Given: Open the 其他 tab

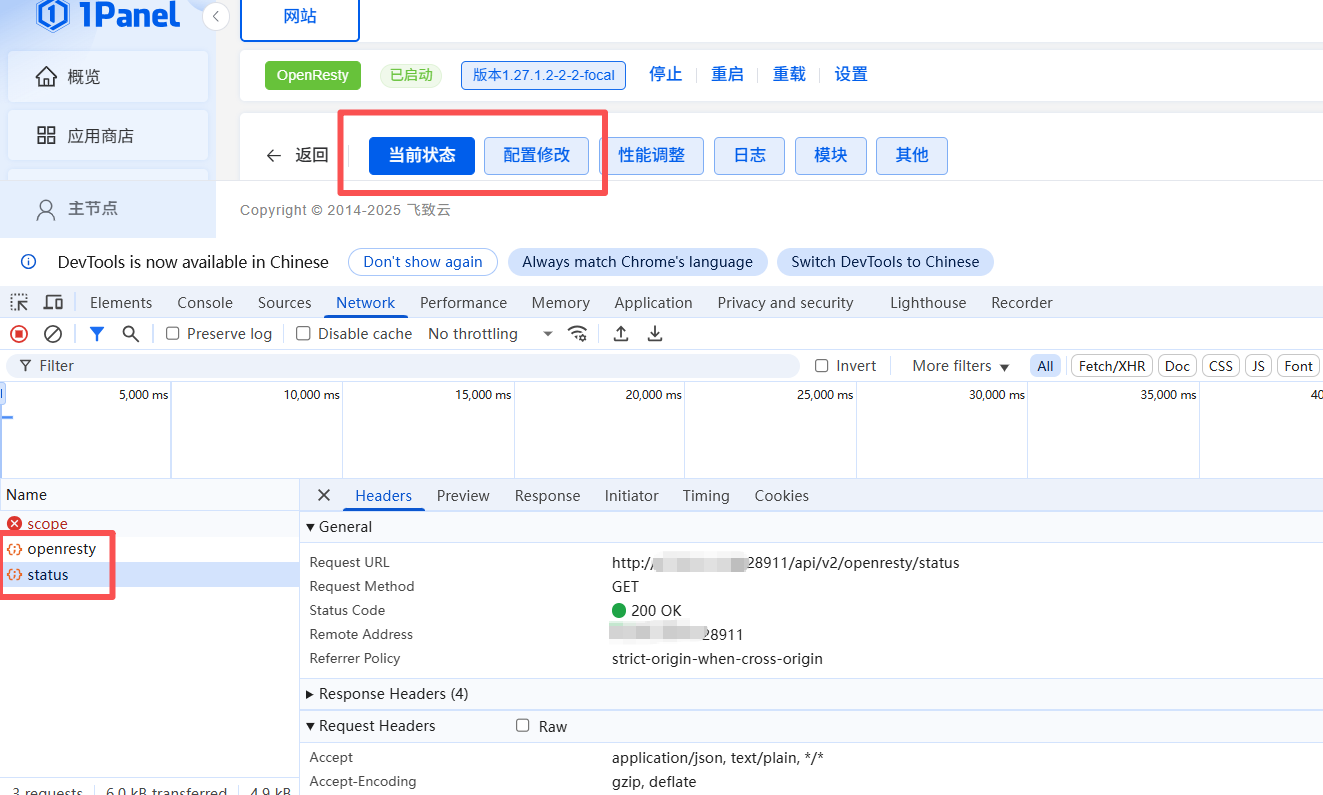Looking at the screenshot, I should point(912,155).
